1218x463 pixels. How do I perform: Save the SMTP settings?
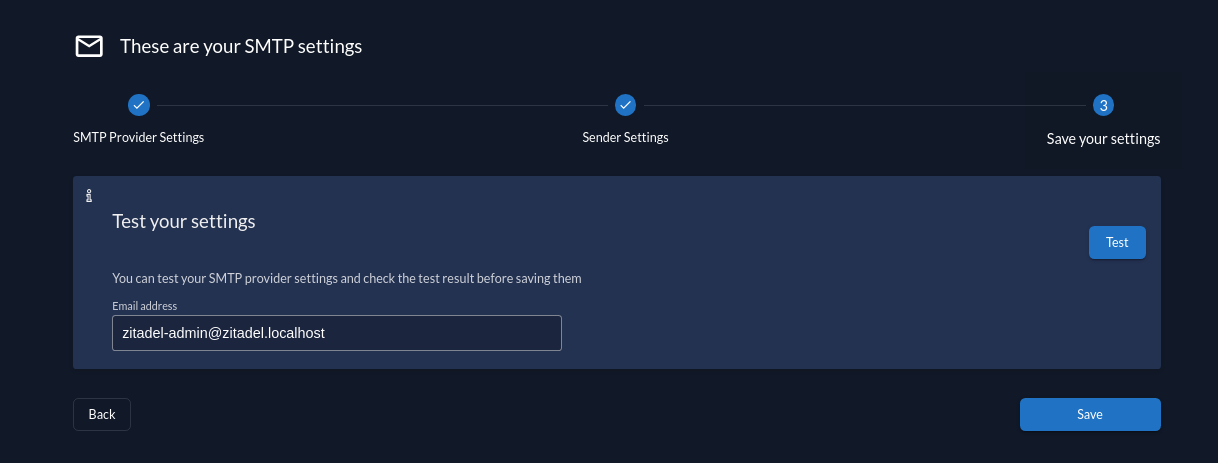1090,414
